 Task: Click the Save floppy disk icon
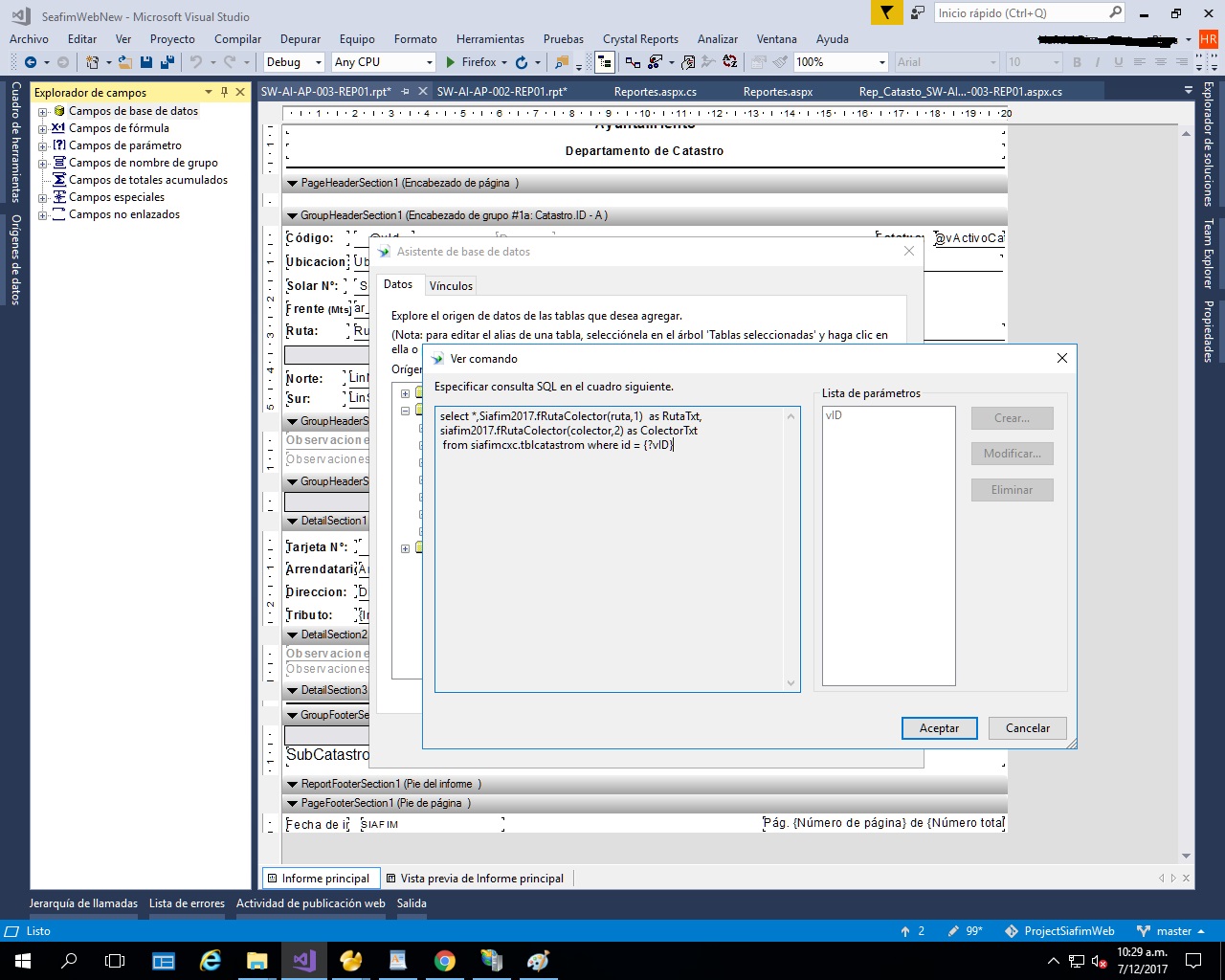(146, 62)
